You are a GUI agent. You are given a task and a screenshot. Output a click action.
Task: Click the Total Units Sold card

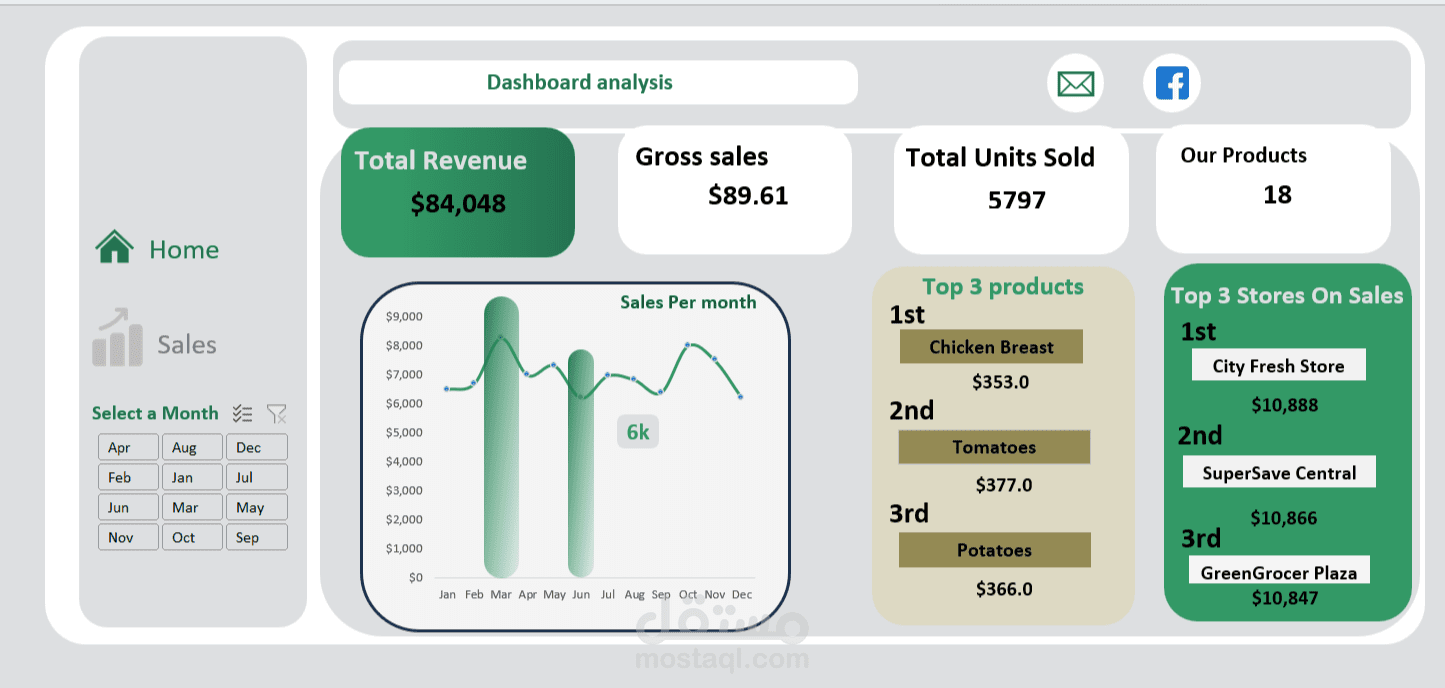click(x=1011, y=190)
